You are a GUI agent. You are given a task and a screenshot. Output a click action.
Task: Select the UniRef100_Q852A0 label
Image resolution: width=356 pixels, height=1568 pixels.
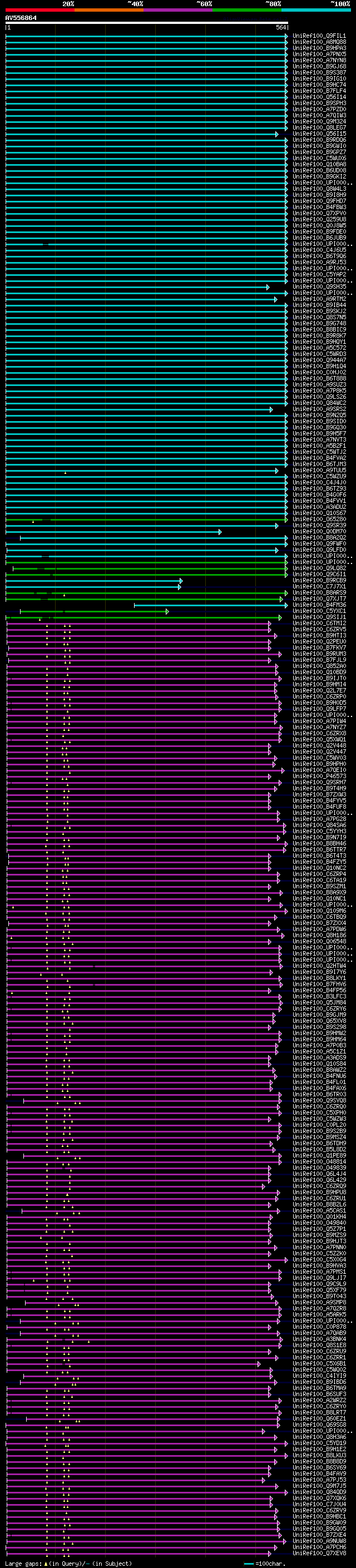click(319, 666)
